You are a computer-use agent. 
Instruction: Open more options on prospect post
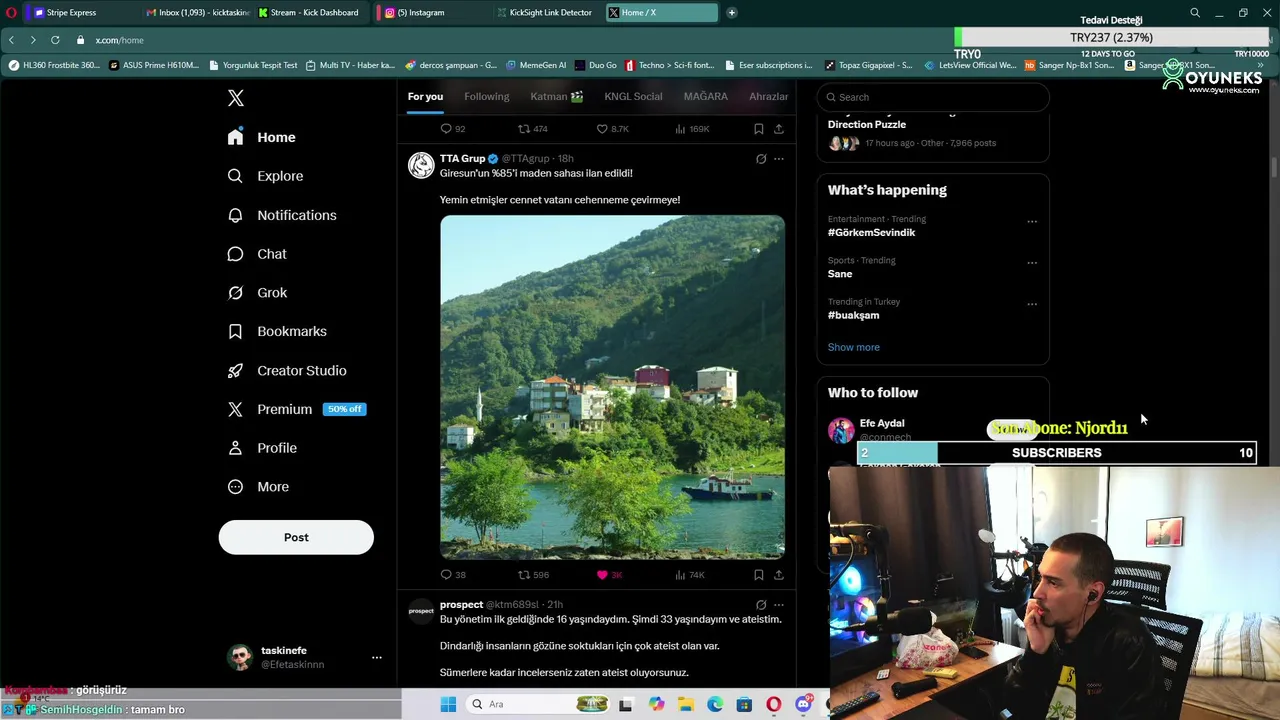tap(779, 605)
